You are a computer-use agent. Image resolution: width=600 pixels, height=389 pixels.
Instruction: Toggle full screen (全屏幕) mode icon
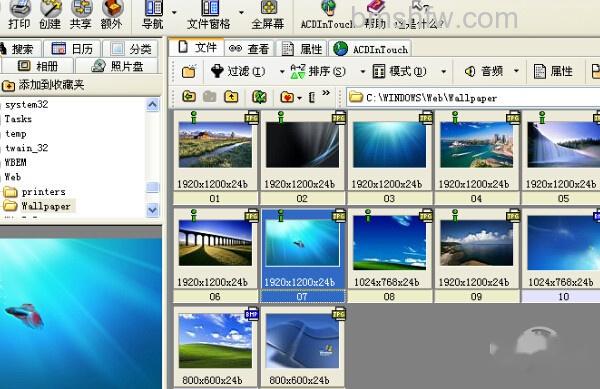[268, 15]
